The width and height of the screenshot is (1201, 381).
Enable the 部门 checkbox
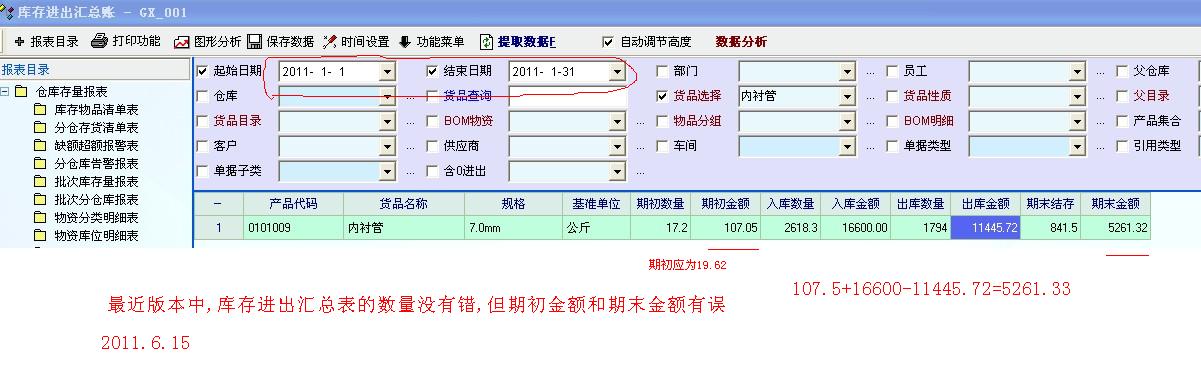point(662,71)
